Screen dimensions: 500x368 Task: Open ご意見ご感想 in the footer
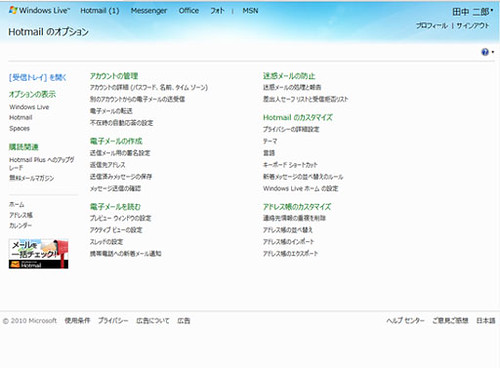click(450, 321)
